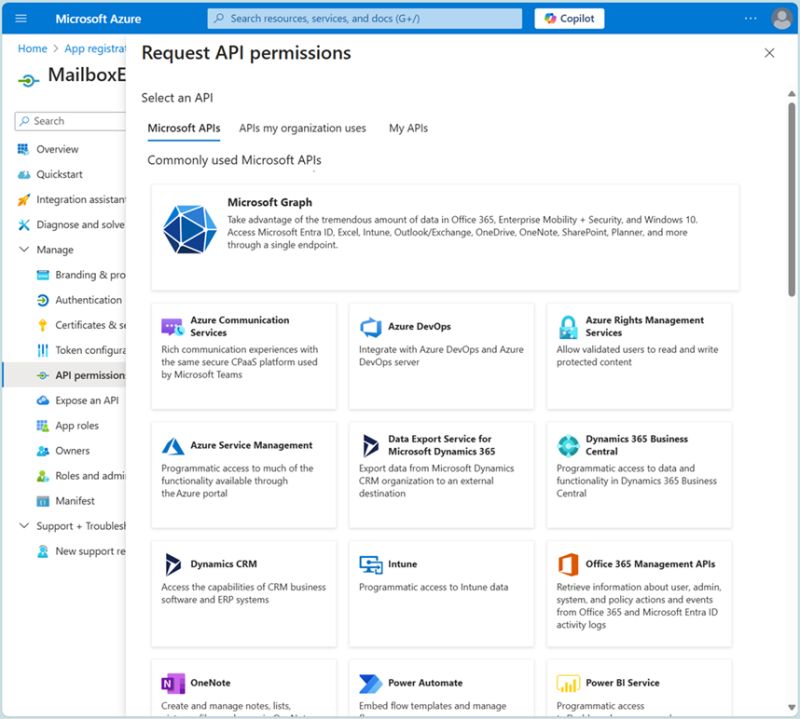800x719 pixels.
Task: Open the hamburger portal menu
Action: (x=21, y=19)
